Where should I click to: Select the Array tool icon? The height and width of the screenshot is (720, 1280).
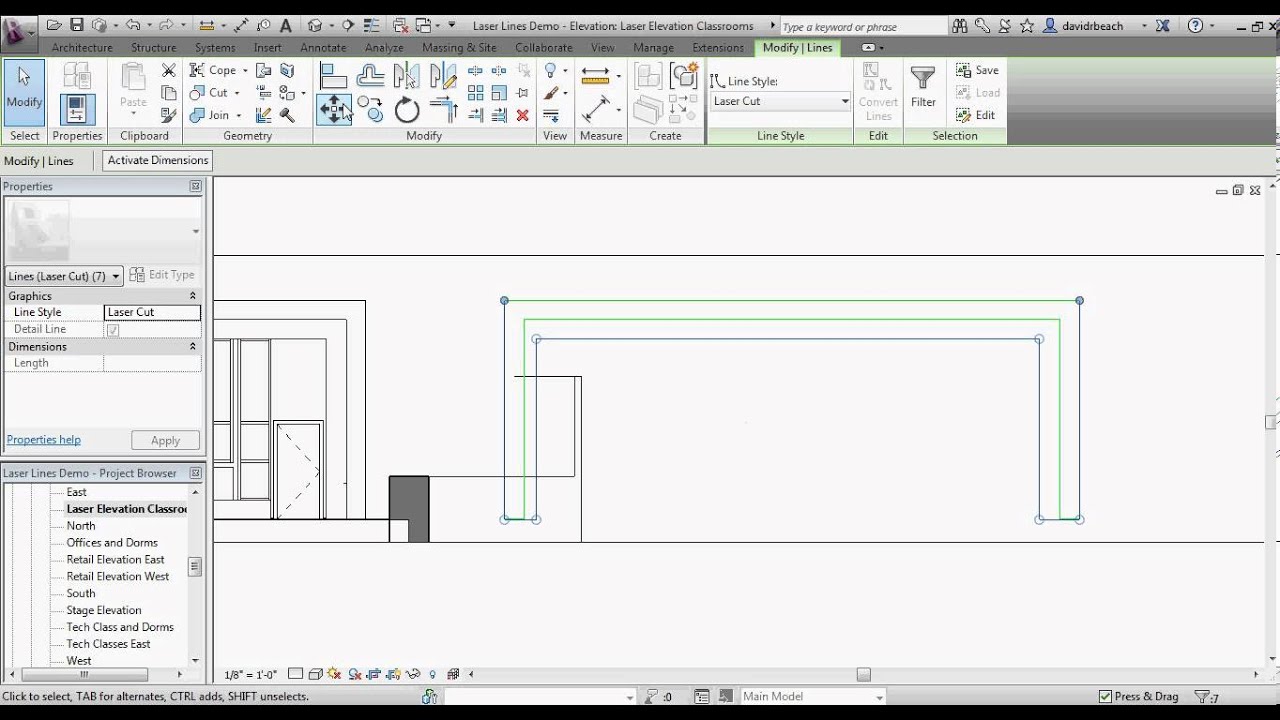tap(475, 93)
